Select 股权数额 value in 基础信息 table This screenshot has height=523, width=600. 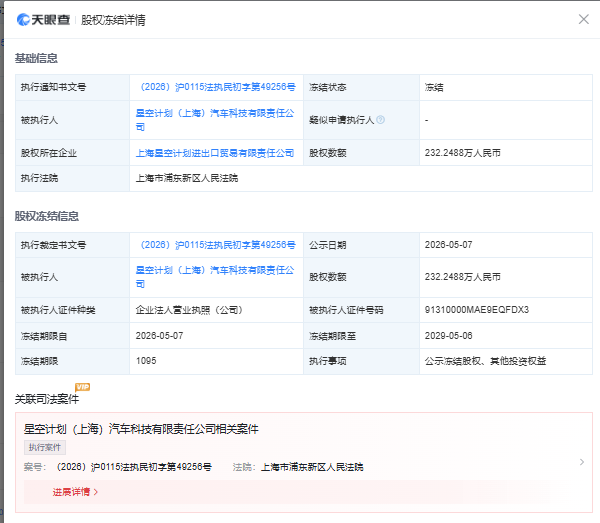(x=463, y=153)
